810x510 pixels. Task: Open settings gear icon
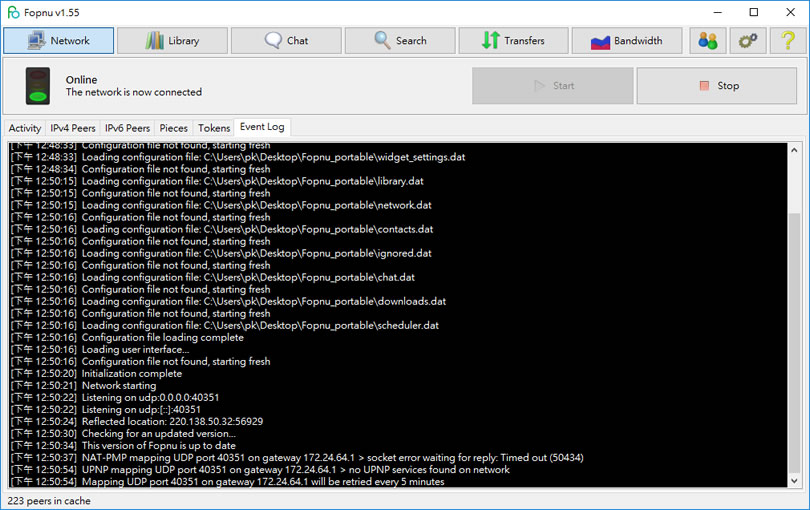click(748, 40)
